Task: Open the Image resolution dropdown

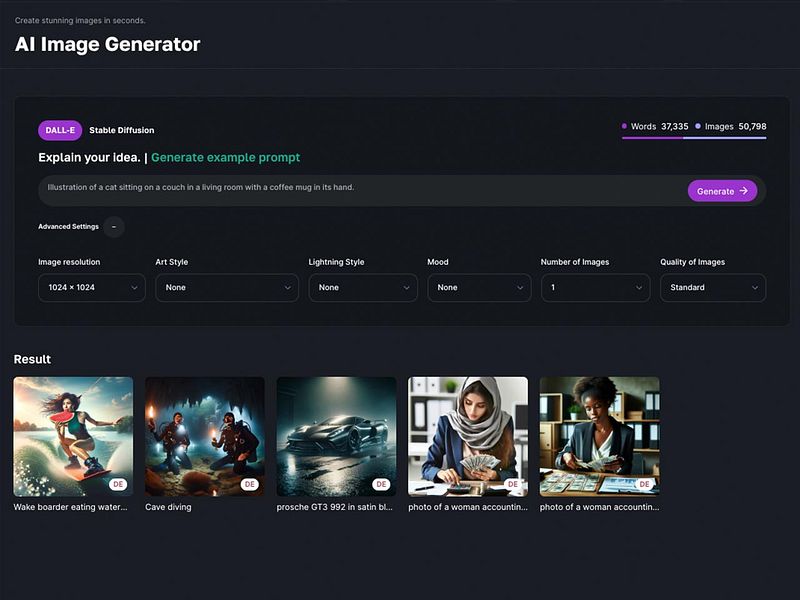Action: click(91, 288)
